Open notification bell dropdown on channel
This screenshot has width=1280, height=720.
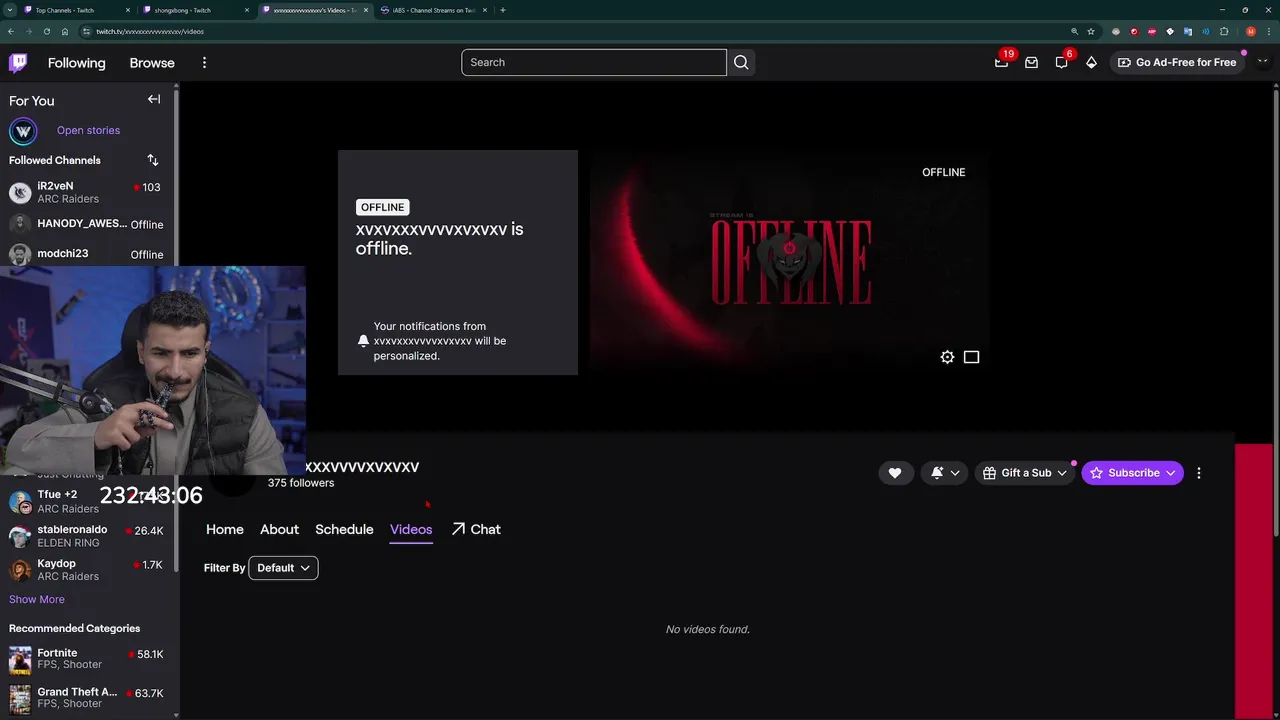945,473
